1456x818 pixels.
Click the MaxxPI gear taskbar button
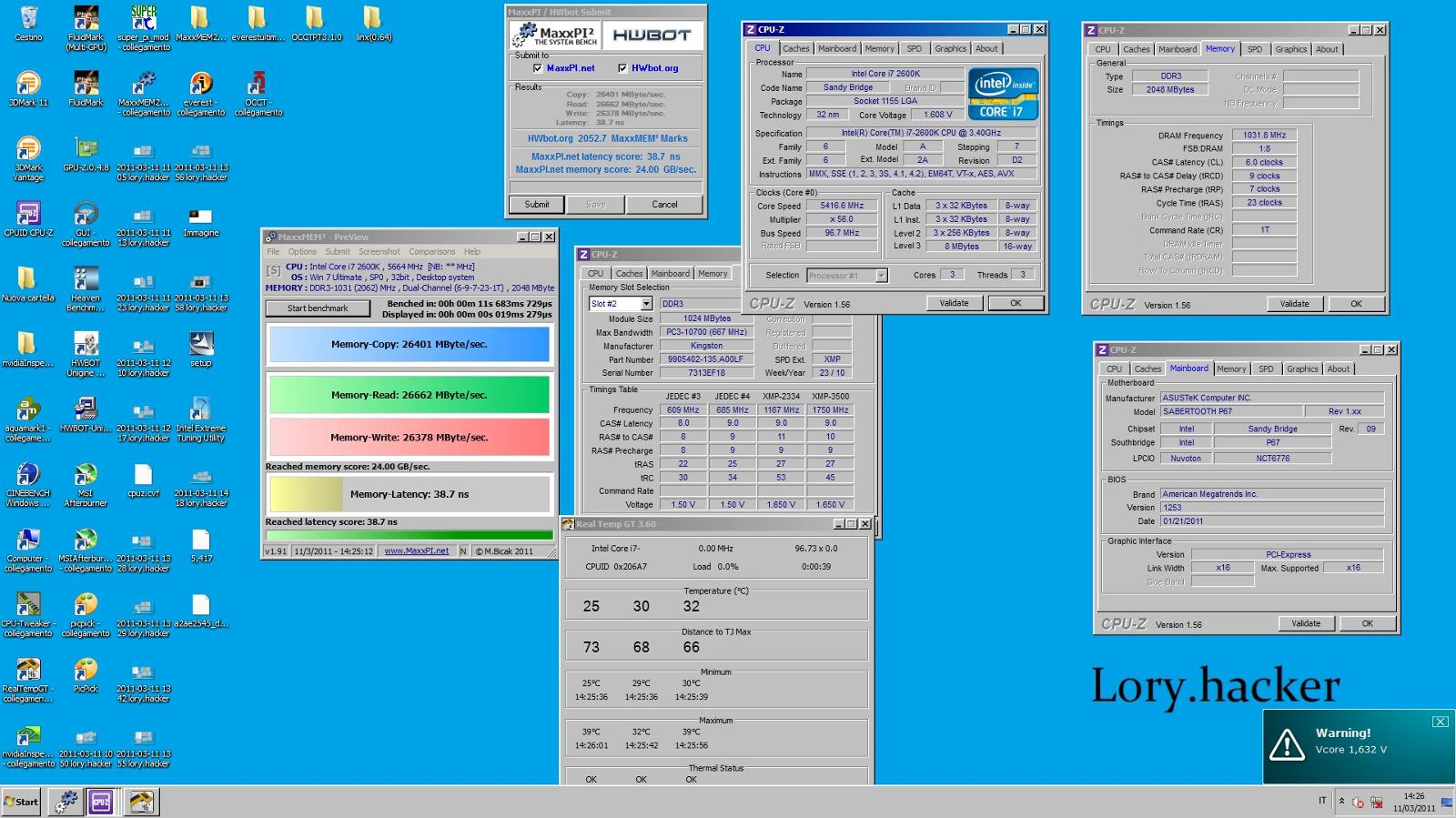click(66, 802)
